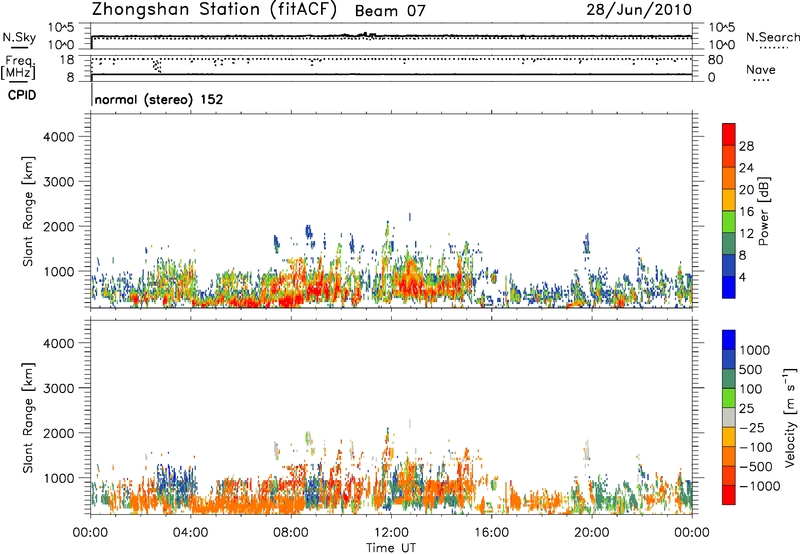Viewport: 800px width, 554px height.
Task: Click the 'CPID' label
Action: [x=22, y=95]
